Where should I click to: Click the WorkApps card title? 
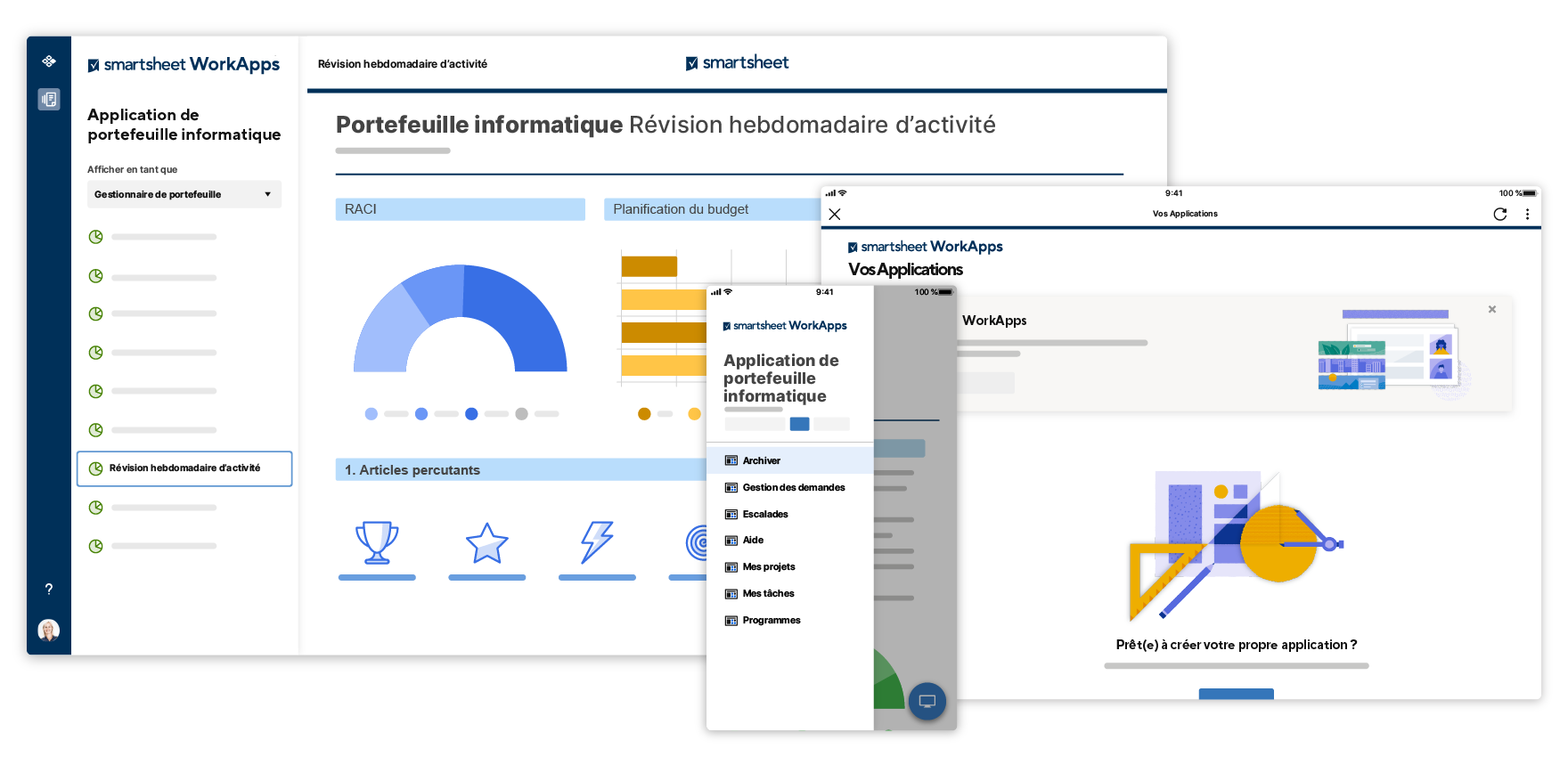[x=994, y=321]
